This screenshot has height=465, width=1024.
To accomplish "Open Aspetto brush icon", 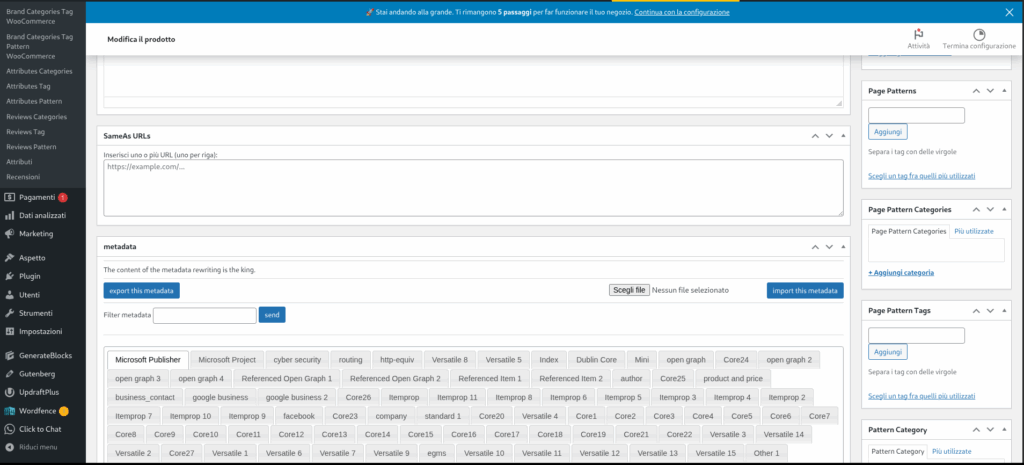I will (10, 258).
